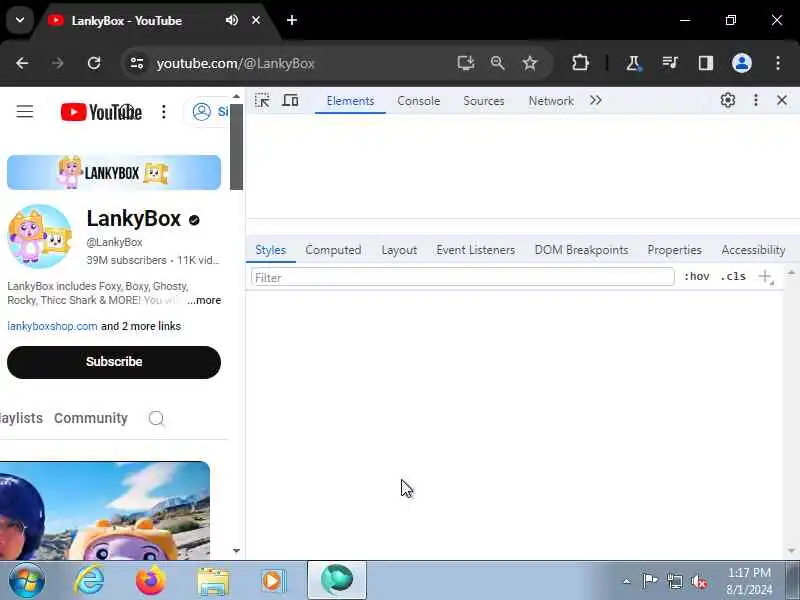Open the tab search dropdown
The image size is (800, 600).
tap(20, 20)
